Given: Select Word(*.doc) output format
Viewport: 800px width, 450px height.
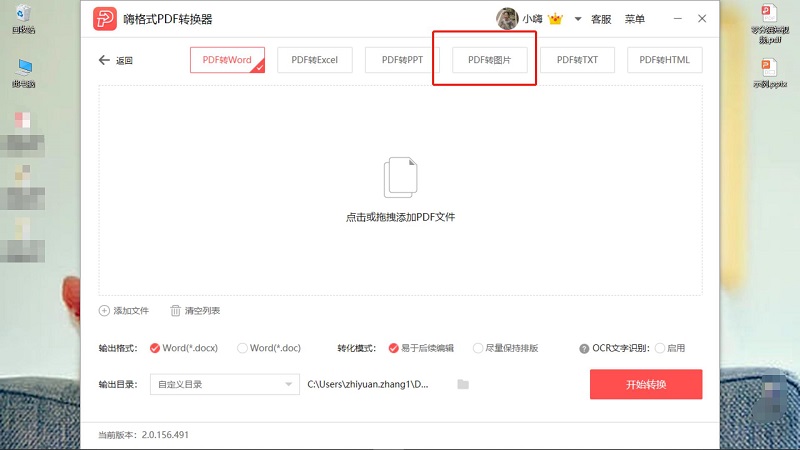Looking at the screenshot, I should point(269,348).
